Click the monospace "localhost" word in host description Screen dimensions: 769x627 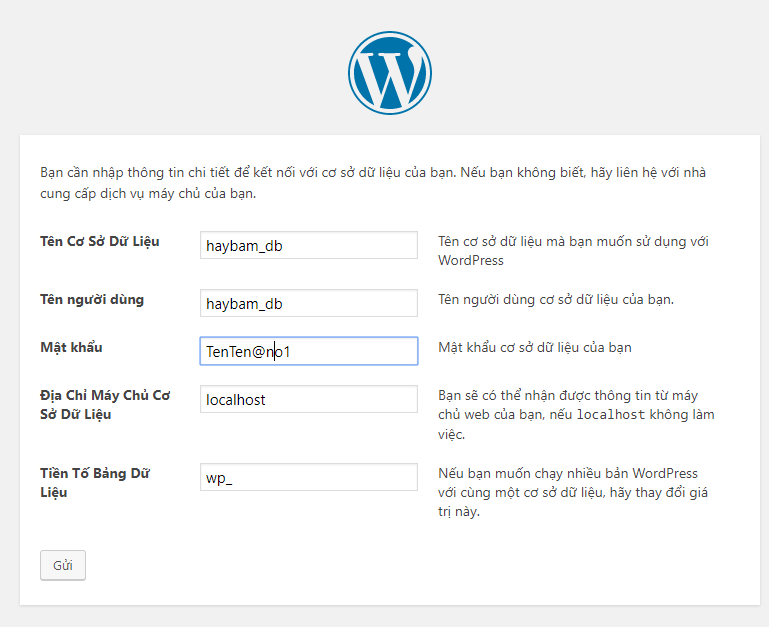611,415
